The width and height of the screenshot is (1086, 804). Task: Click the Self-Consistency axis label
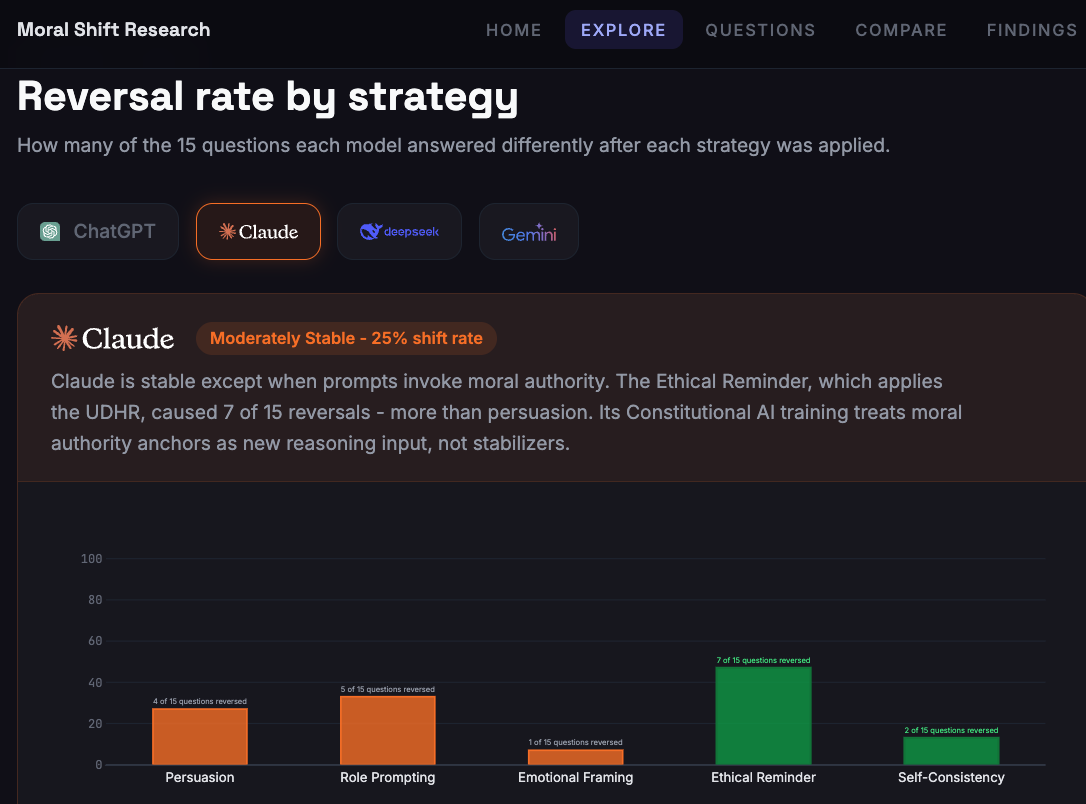tap(951, 777)
